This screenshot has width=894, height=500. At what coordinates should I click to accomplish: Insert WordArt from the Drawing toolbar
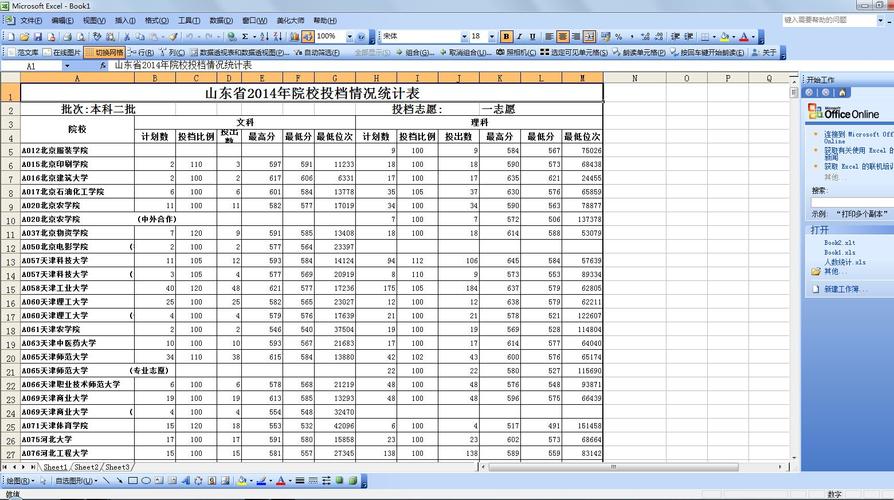click(186, 481)
